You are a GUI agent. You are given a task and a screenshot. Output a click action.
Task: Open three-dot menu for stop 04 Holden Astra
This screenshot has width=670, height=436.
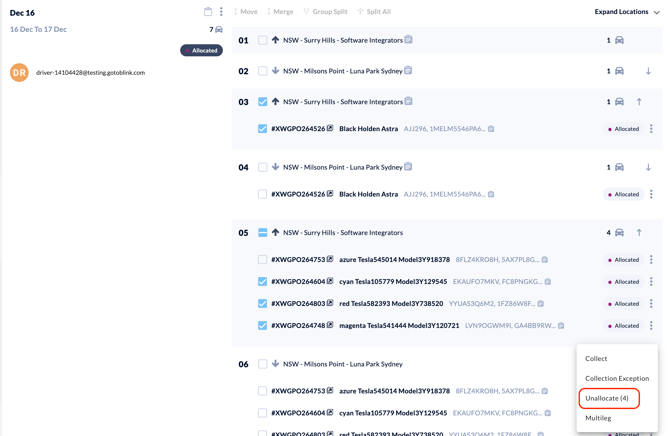click(651, 195)
